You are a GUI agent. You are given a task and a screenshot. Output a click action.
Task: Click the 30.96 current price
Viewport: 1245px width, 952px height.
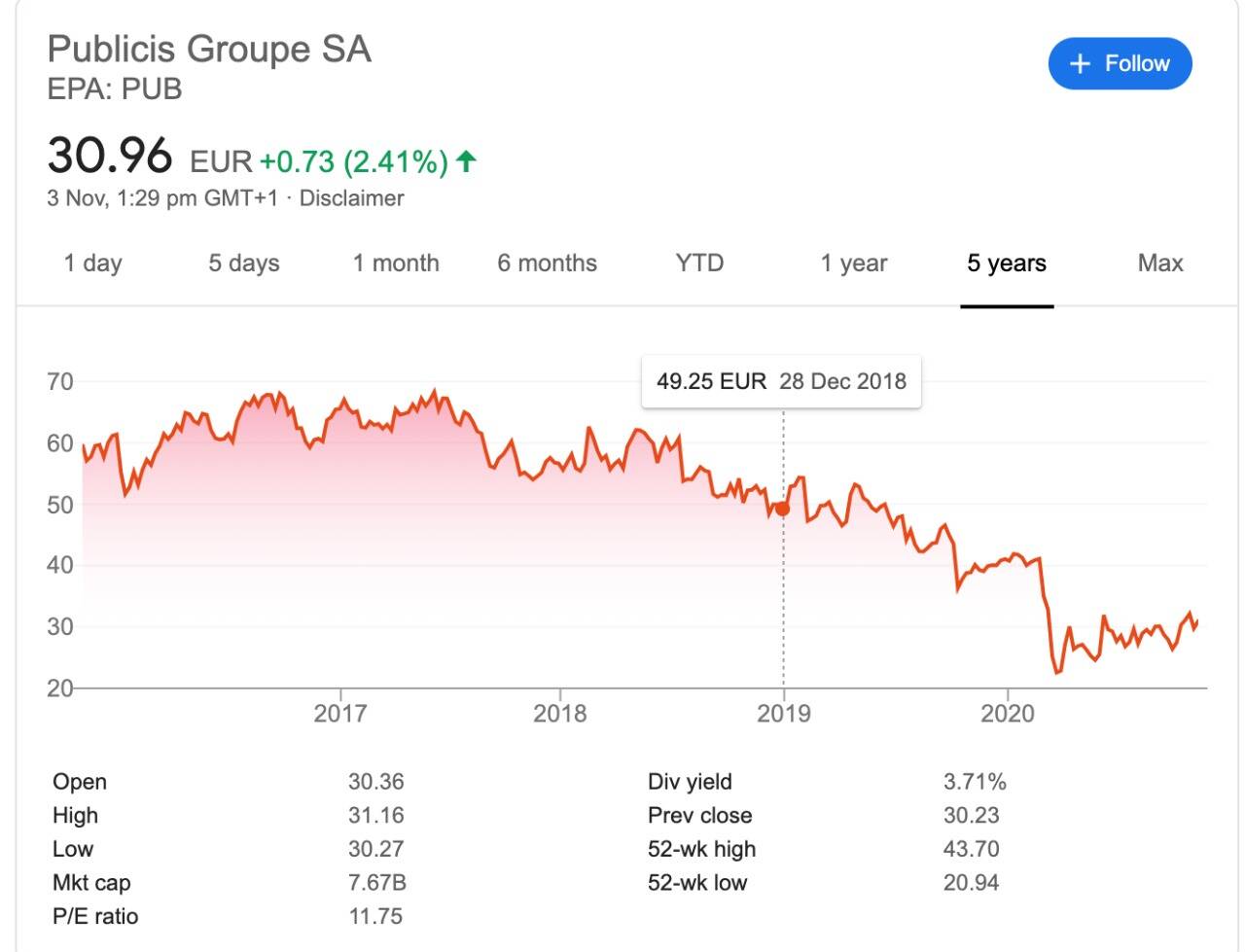tap(110, 156)
